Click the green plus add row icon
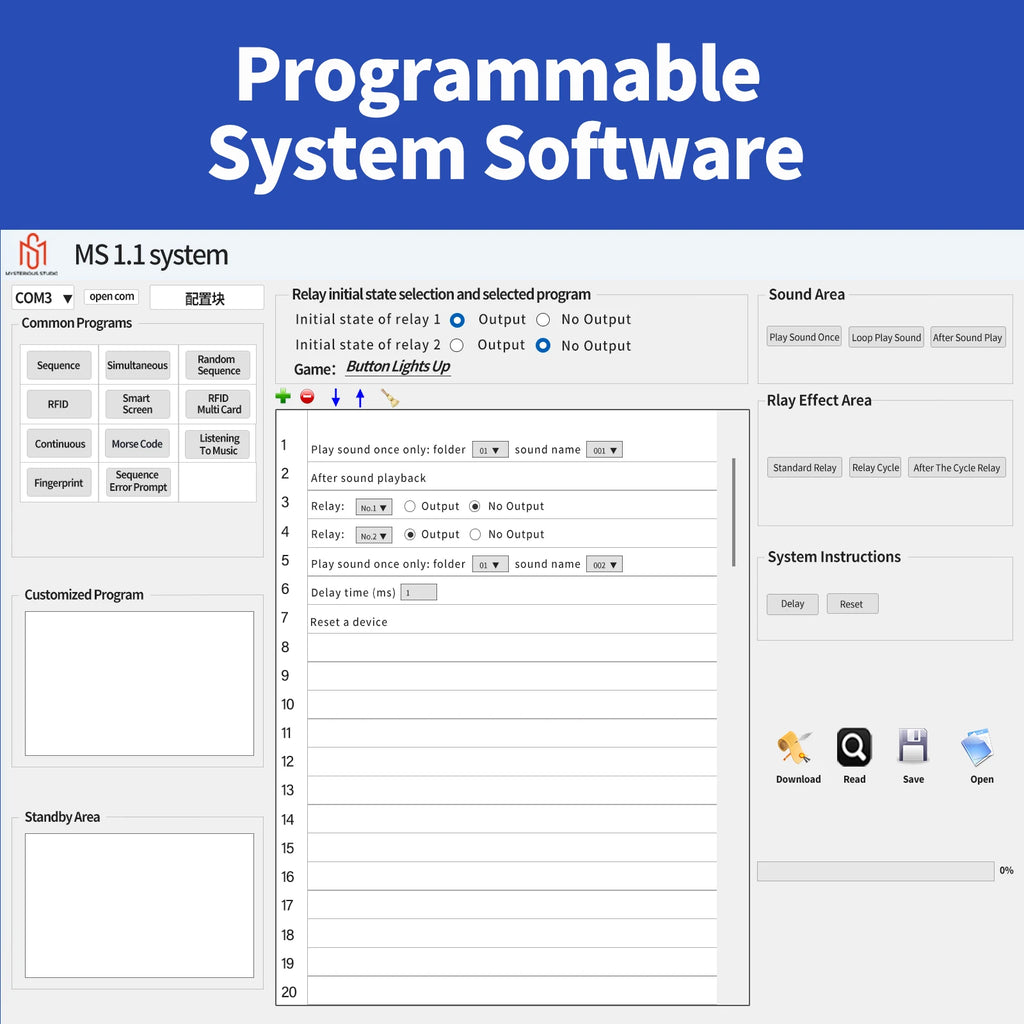The width and height of the screenshot is (1024, 1024). (x=283, y=396)
